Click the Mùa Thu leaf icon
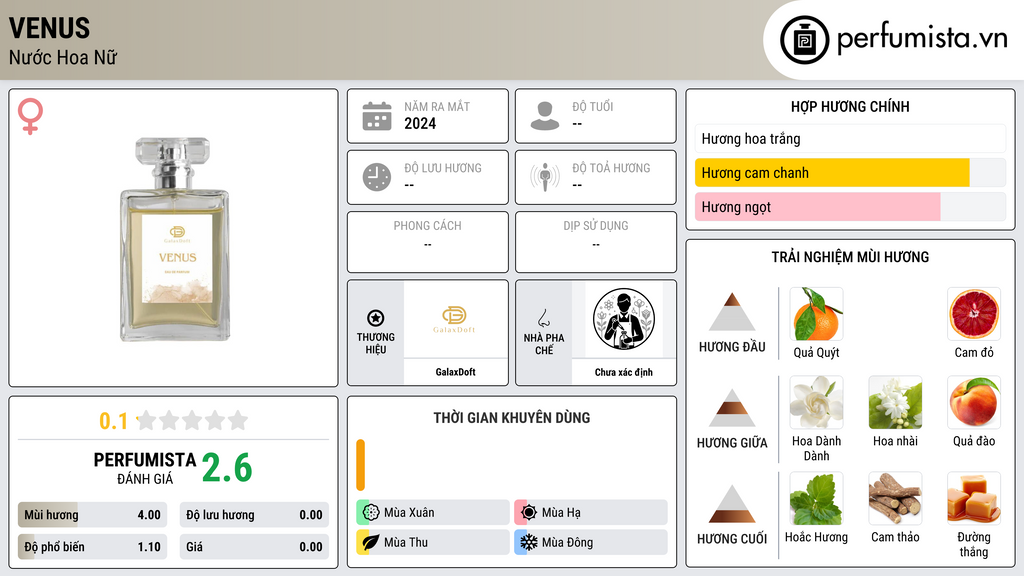1024x576 pixels. point(371,542)
